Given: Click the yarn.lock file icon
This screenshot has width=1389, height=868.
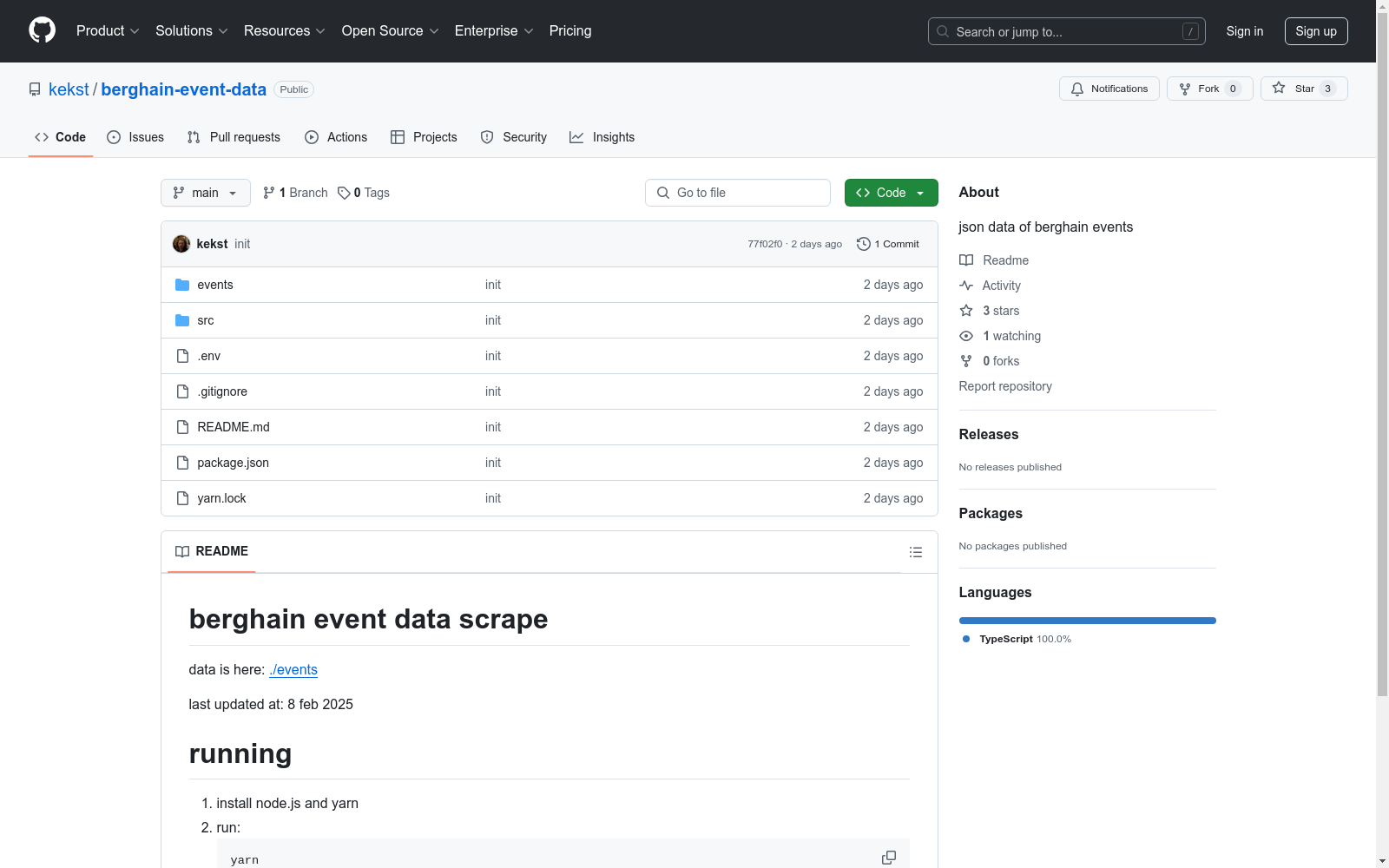Looking at the screenshot, I should (x=182, y=498).
